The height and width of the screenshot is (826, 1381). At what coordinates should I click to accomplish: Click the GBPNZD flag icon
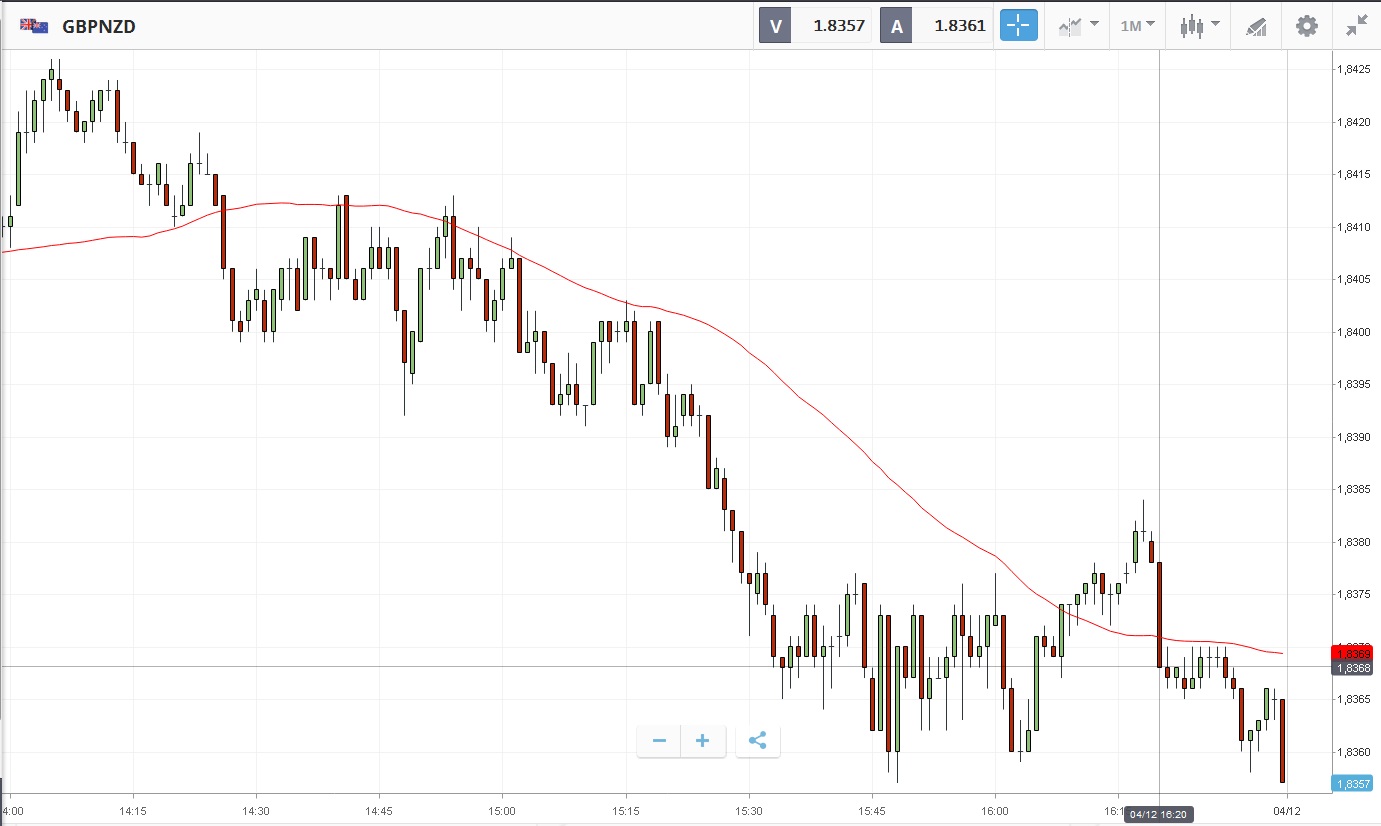tap(34, 26)
